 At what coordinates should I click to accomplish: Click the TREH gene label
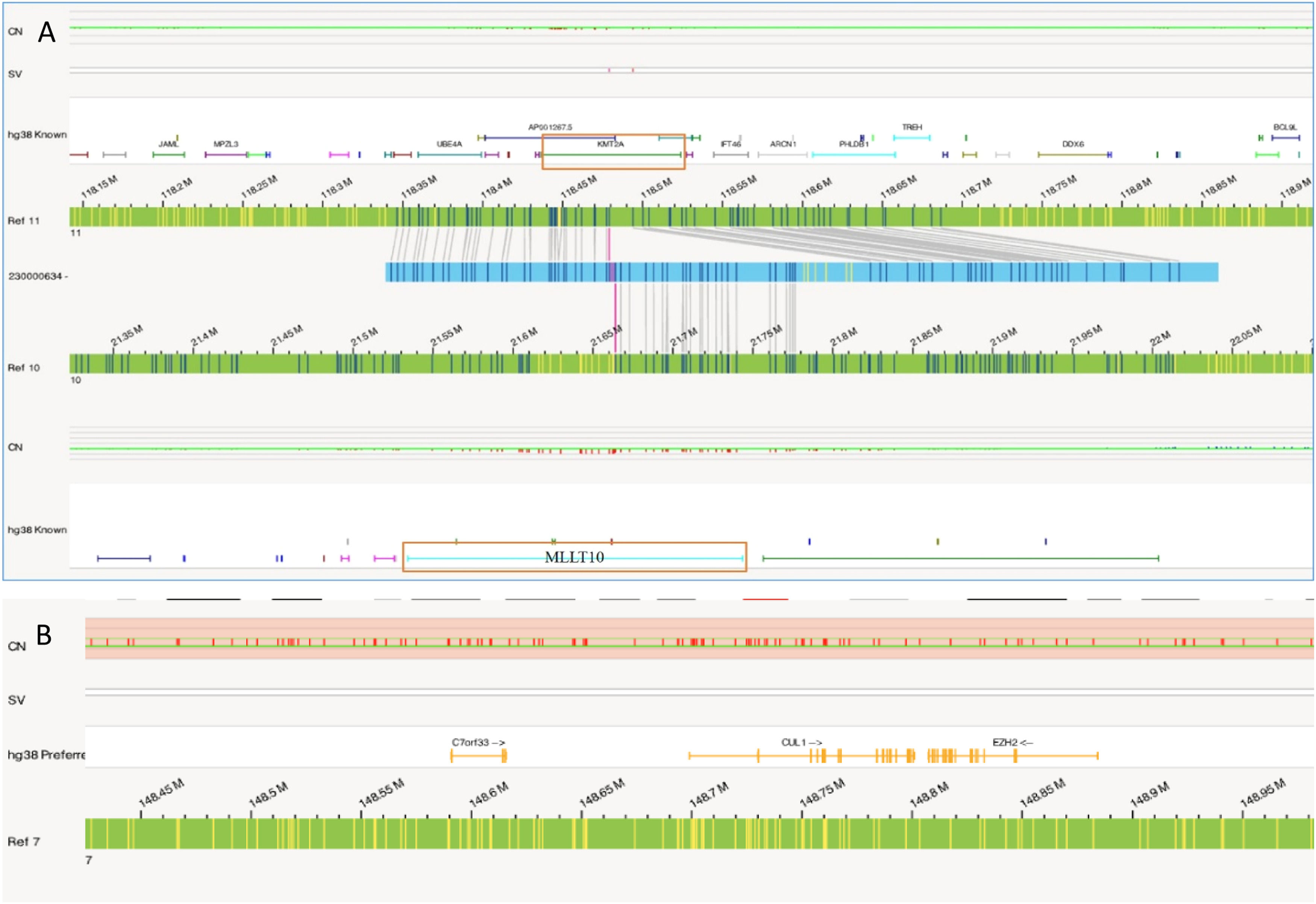point(912,128)
